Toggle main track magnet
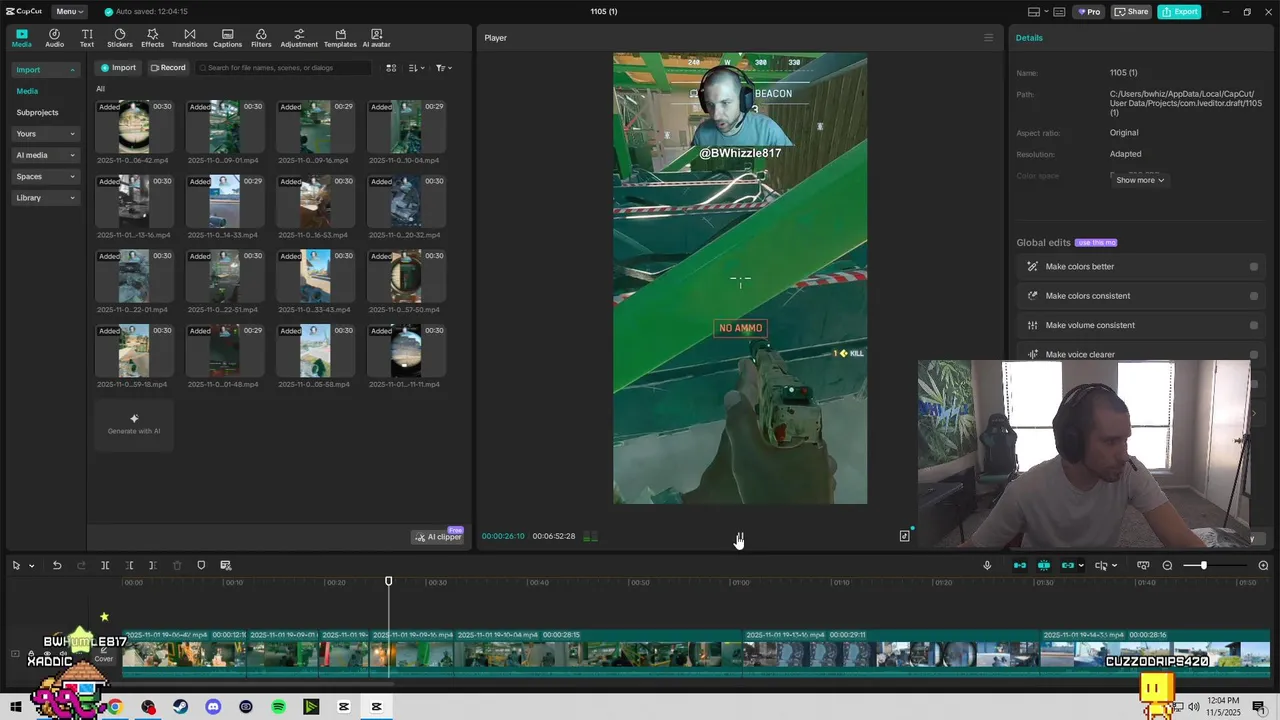The width and height of the screenshot is (1280, 720). tap(1020, 565)
